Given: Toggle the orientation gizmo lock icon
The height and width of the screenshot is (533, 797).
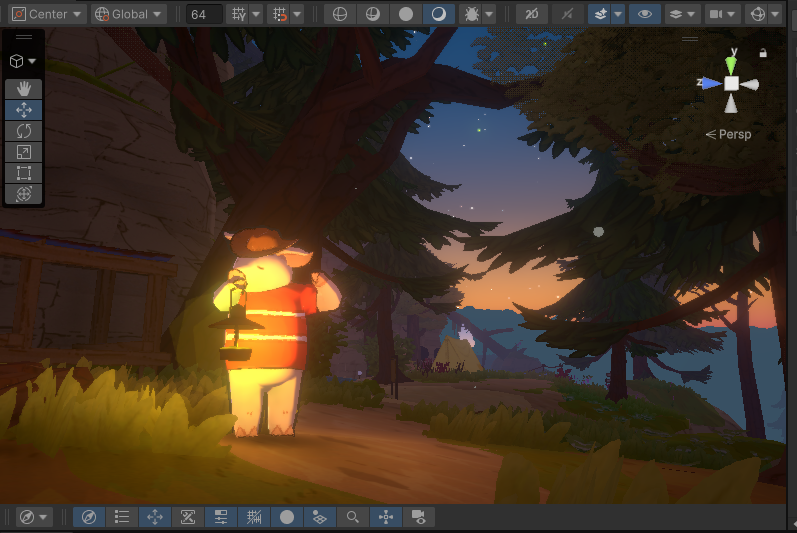Looking at the screenshot, I should click(763, 53).
